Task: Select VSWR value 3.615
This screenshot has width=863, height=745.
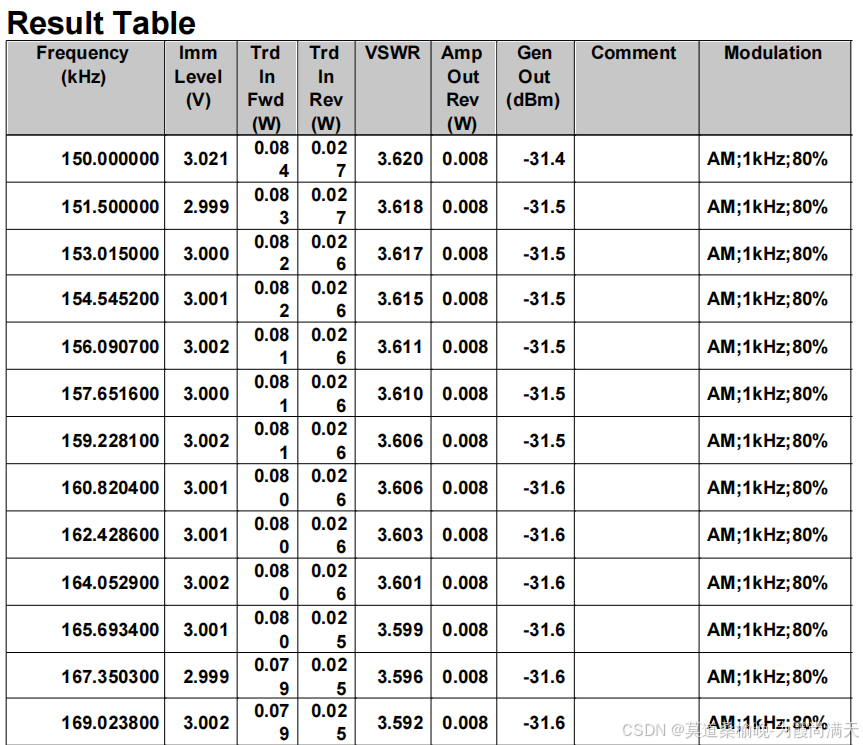Action: [400, 299]
